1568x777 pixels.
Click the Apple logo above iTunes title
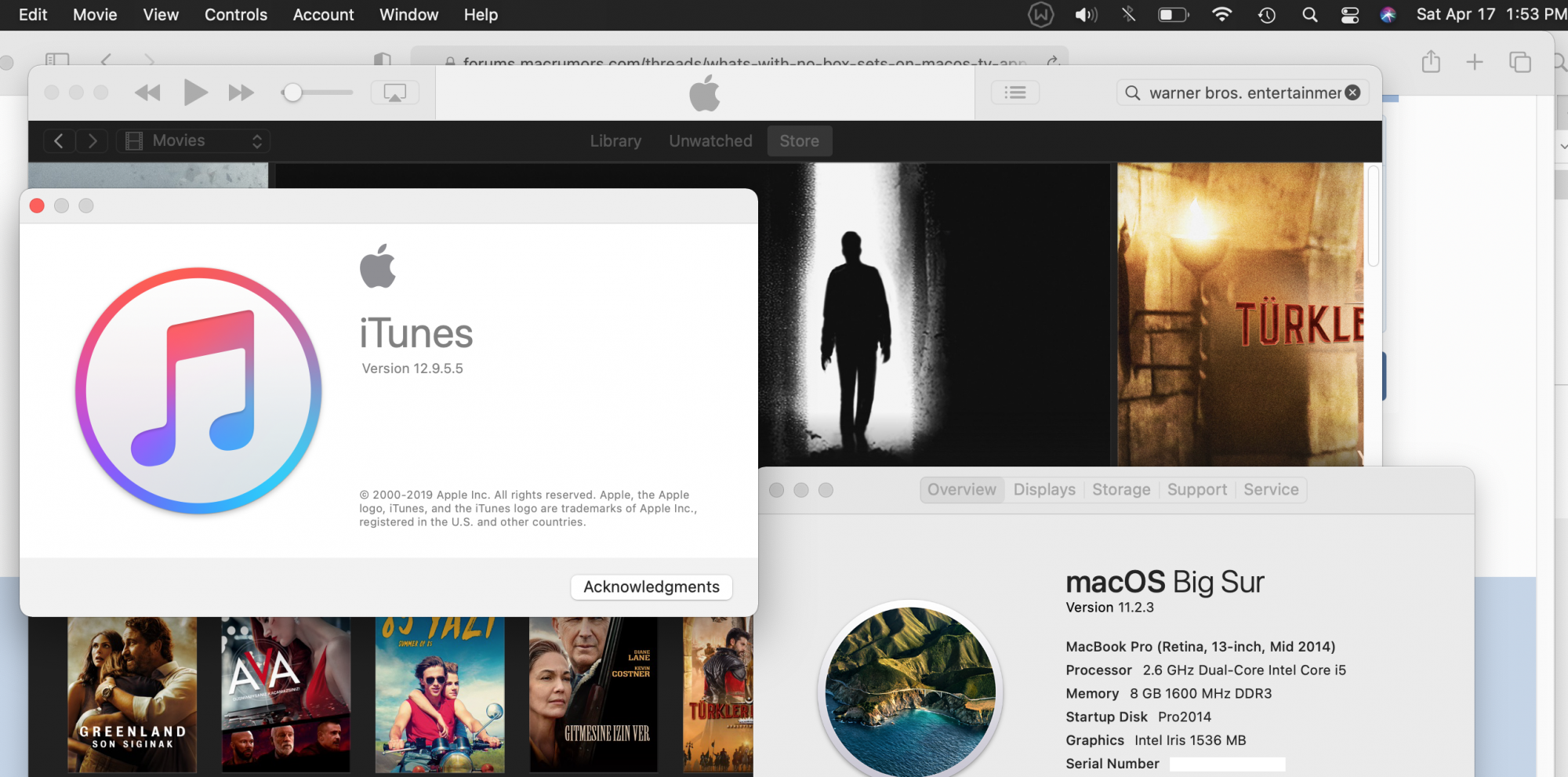tap(378, 266)
